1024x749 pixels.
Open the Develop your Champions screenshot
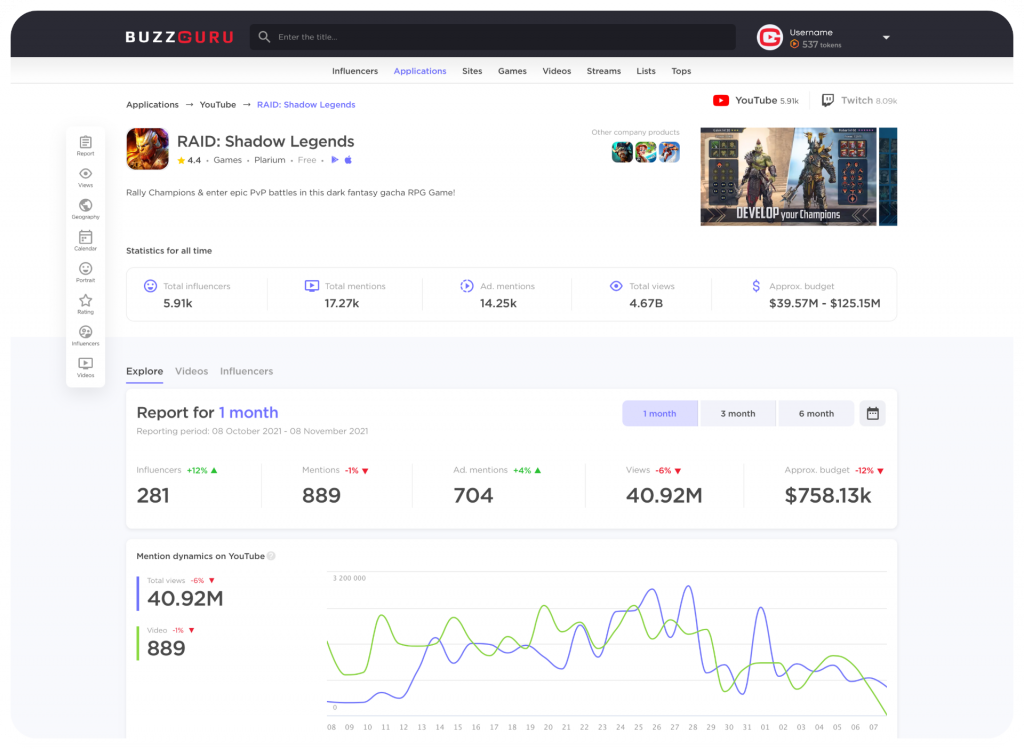[x=788, y=176]
